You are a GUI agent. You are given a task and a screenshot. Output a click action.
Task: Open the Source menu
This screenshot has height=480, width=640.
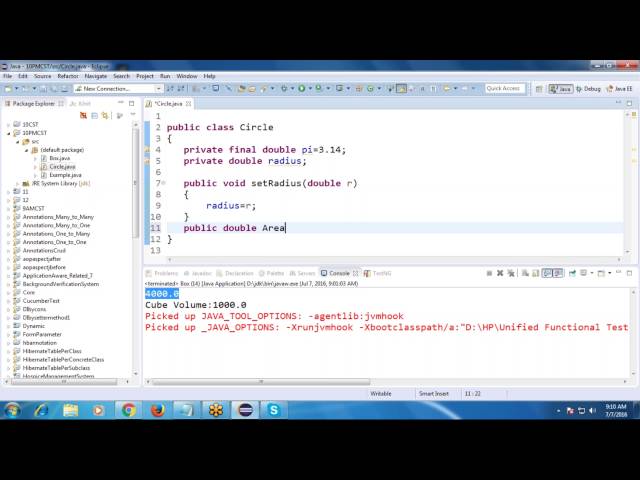(42, 76)
